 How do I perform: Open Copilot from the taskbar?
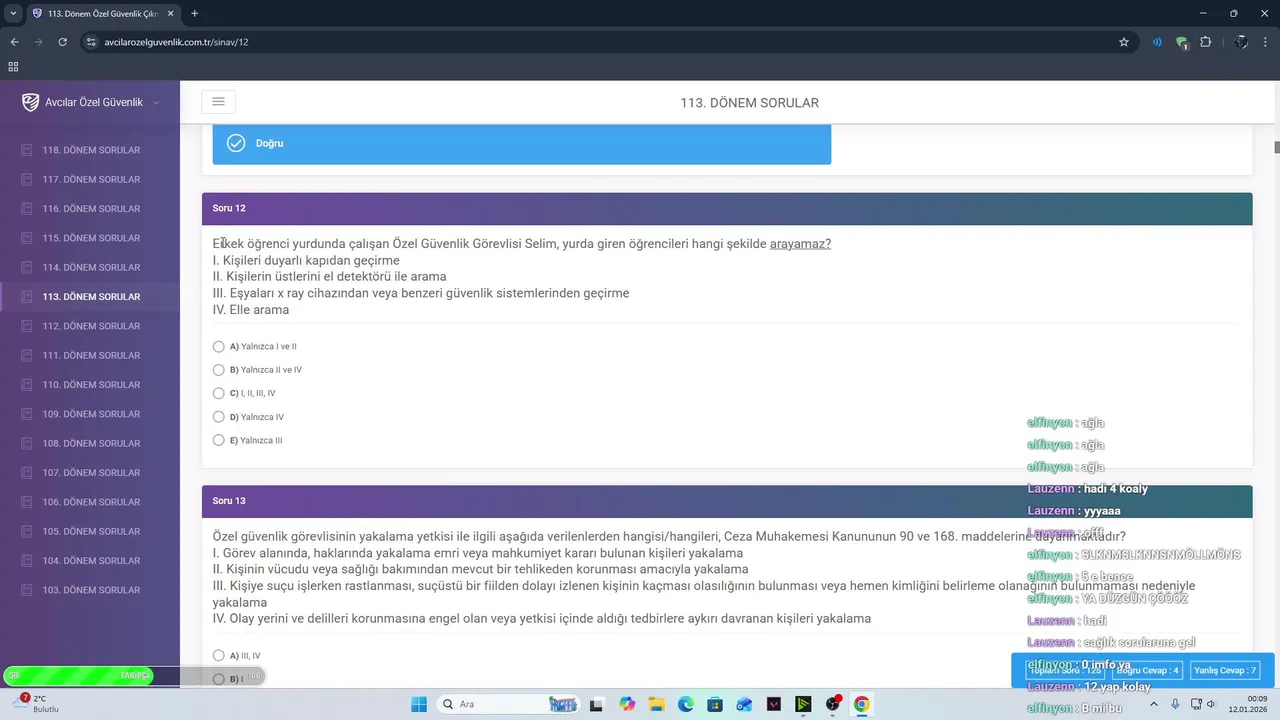click(x=627, y=704)
